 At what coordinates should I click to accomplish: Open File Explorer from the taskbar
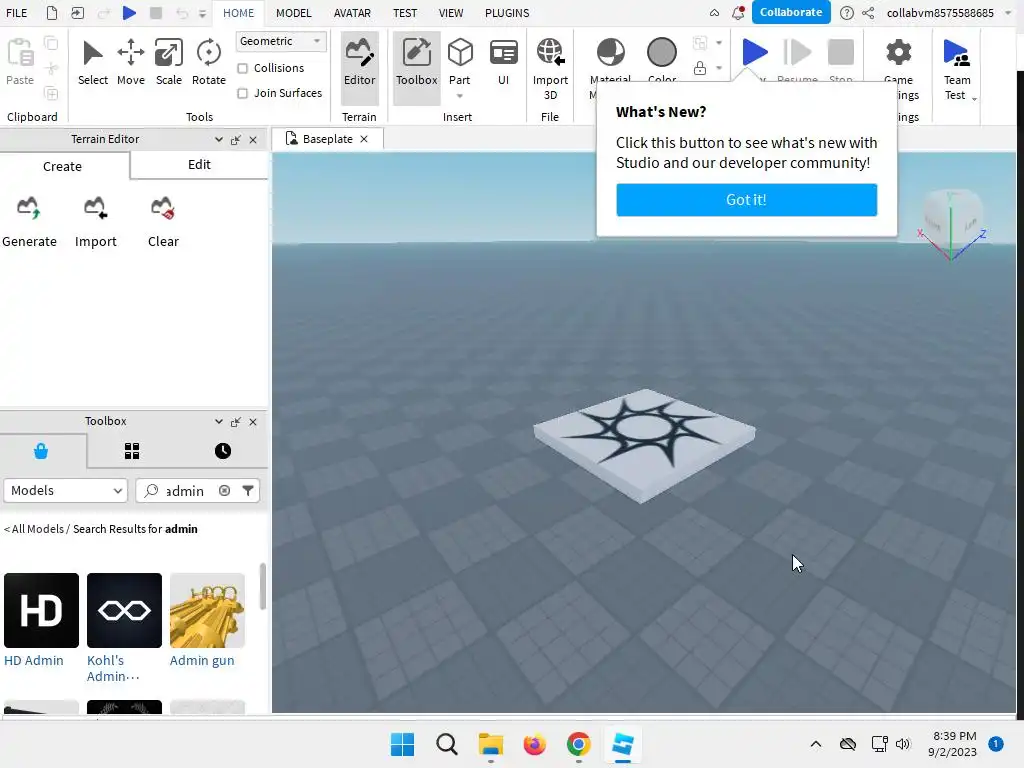tap(490, 744)
